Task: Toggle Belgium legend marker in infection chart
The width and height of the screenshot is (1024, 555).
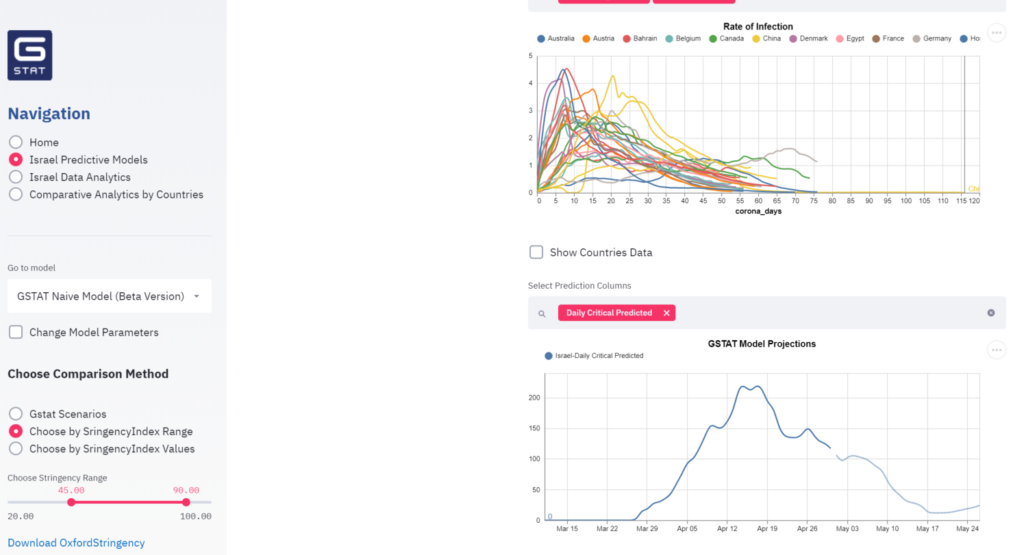Action: [x=669, y=39]
